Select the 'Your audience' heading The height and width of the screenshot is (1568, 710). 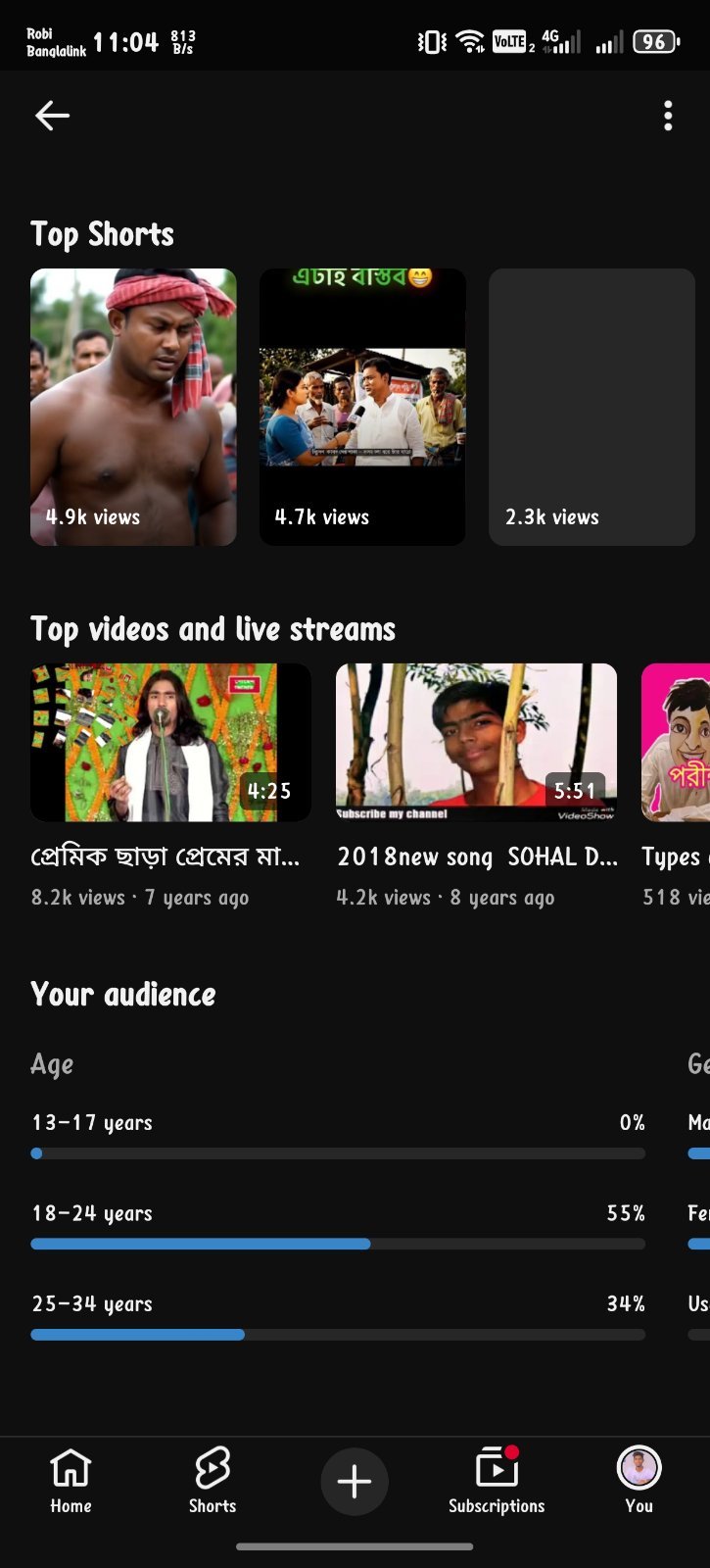[123, 995]
